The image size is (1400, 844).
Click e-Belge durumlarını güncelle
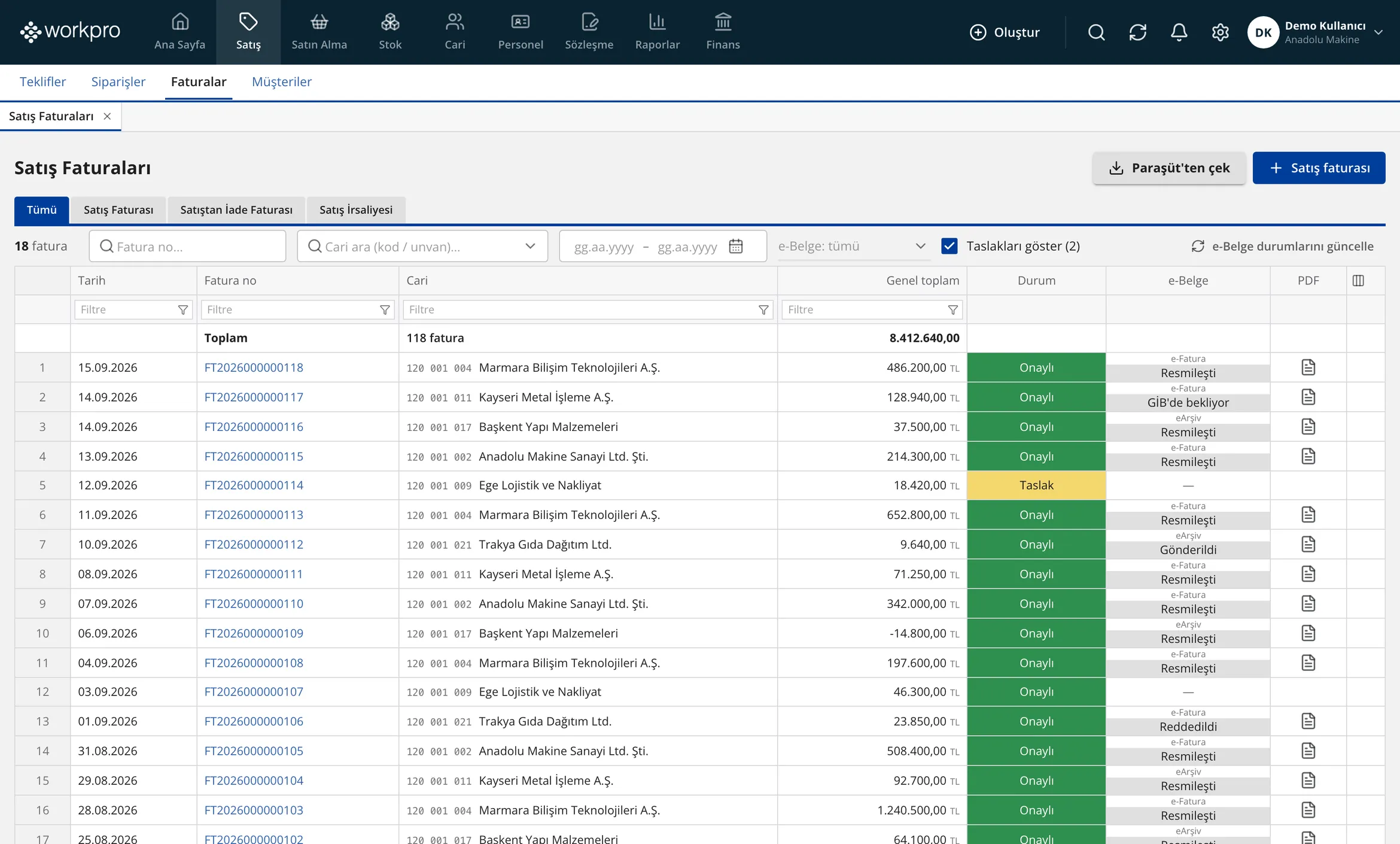[1282, 246]
